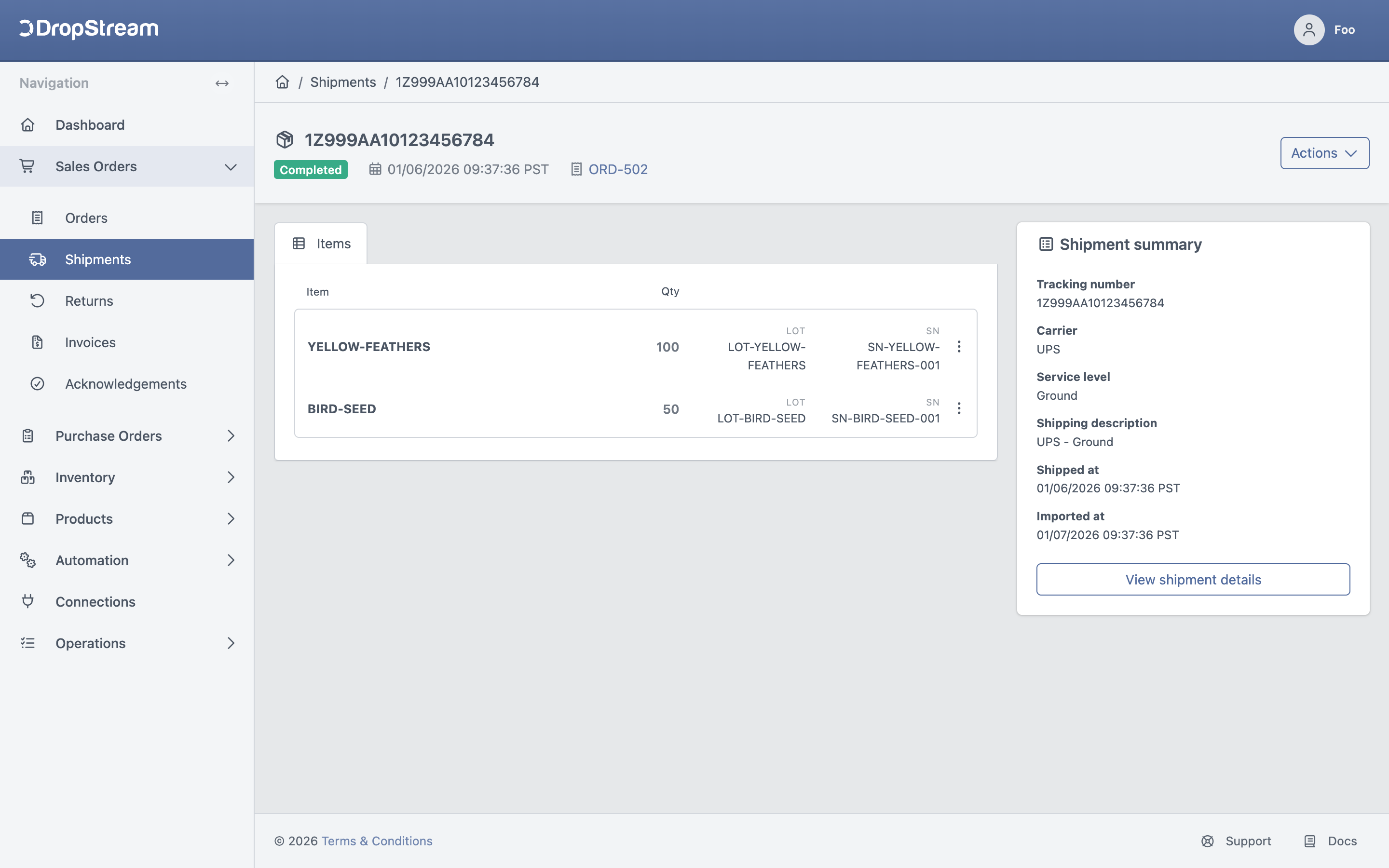Click the Shipment summary list icon
This screenshot has height=868, width=1389.
click(1046, 244)
